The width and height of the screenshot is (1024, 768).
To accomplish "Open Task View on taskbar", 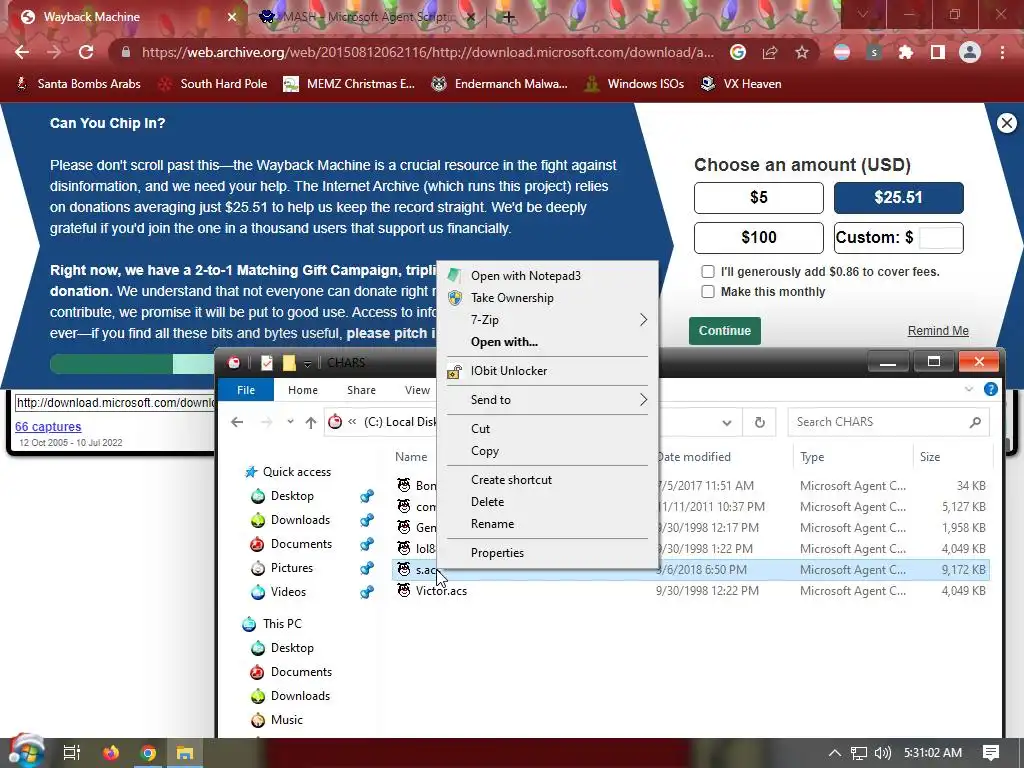I will [x=71, y=753].
